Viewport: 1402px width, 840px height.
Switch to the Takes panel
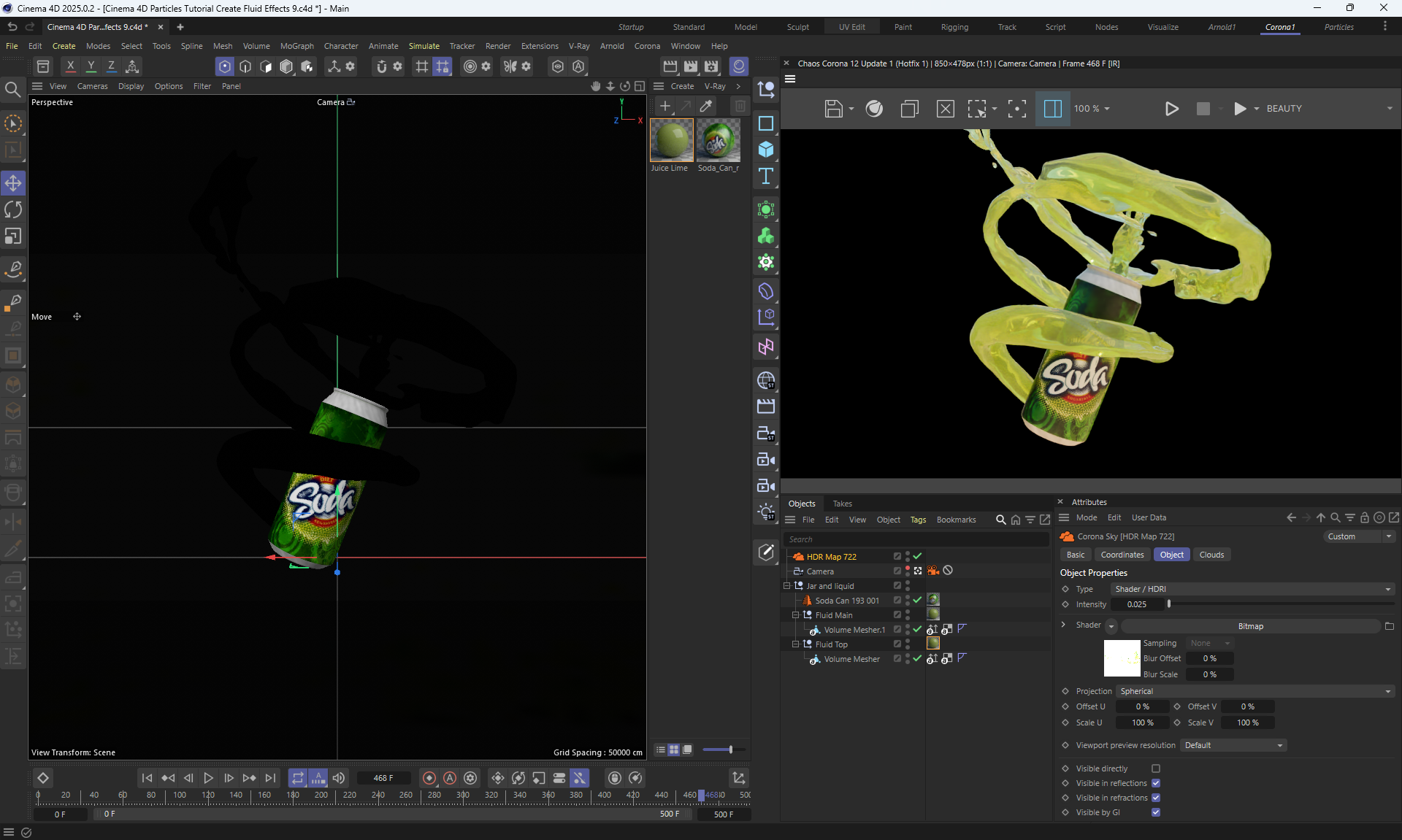point(842,504)
